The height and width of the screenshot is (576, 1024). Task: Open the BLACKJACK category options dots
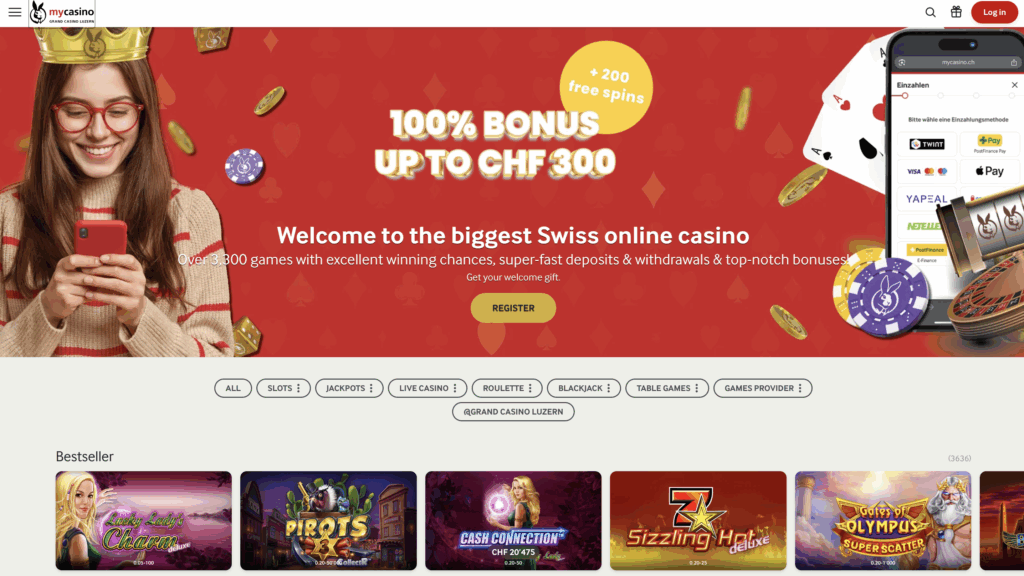pyautogui.click(x=609, y=388)
